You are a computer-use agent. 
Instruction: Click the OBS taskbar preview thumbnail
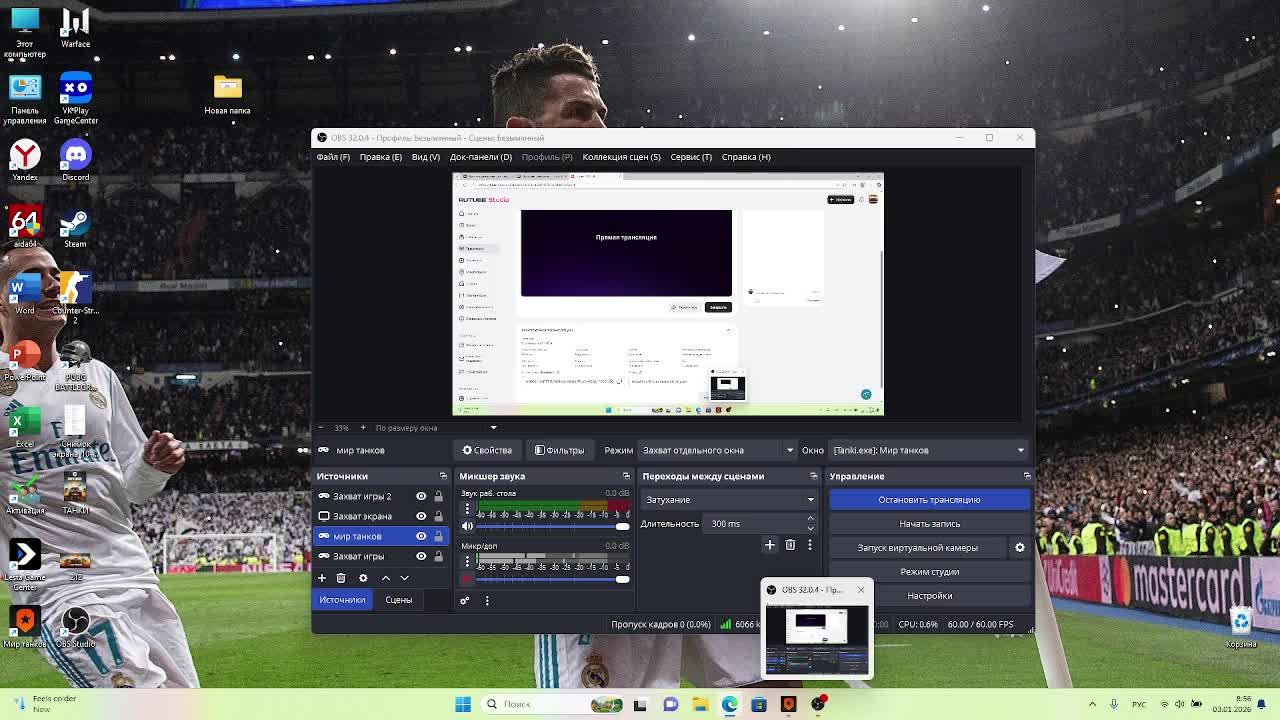tap(817, 640)
